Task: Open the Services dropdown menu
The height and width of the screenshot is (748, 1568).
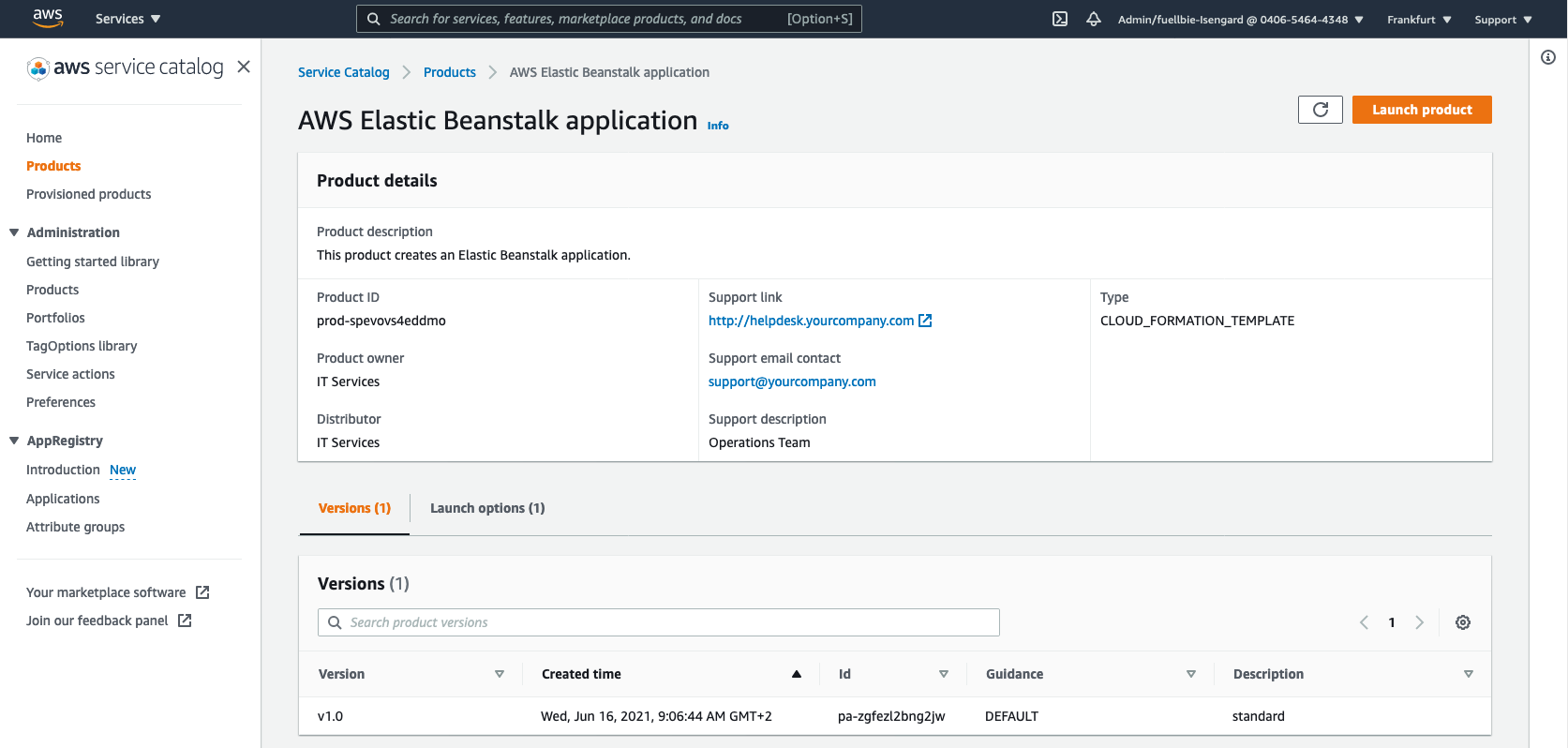Action: (127, 19)
